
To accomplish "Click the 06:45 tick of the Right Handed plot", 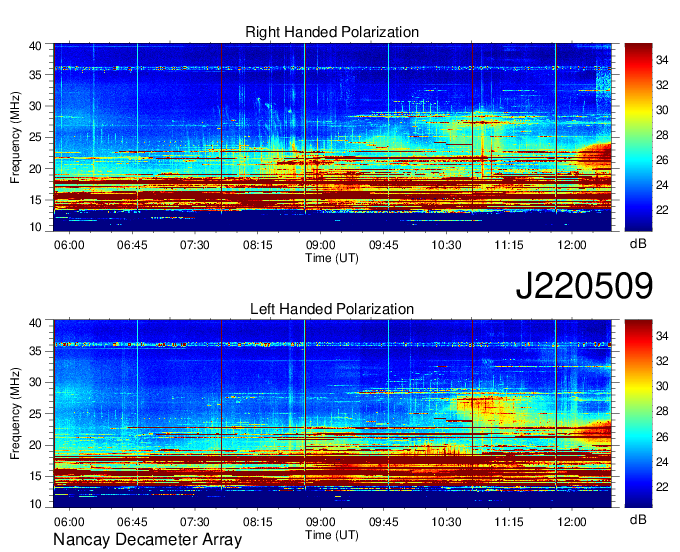I will 132,245.
